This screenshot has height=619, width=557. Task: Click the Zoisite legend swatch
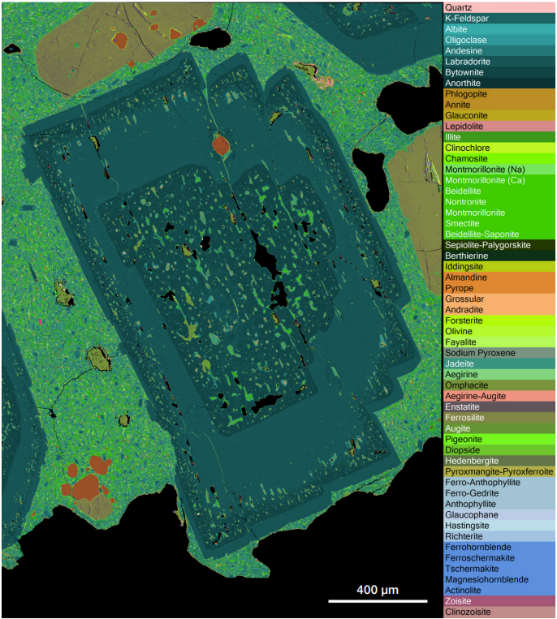pos(499,601)
